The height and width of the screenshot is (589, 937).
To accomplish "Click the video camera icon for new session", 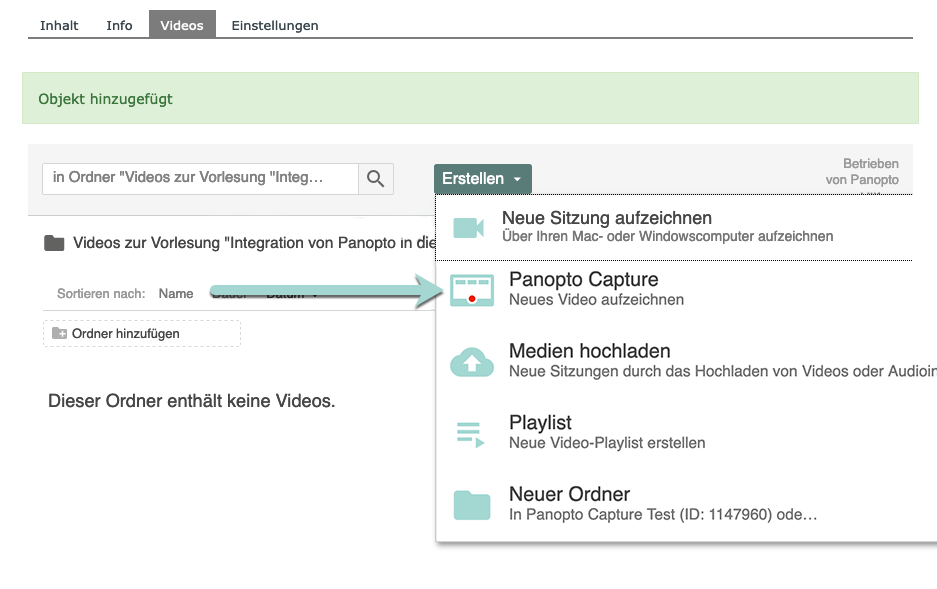I will coord(468,227).
